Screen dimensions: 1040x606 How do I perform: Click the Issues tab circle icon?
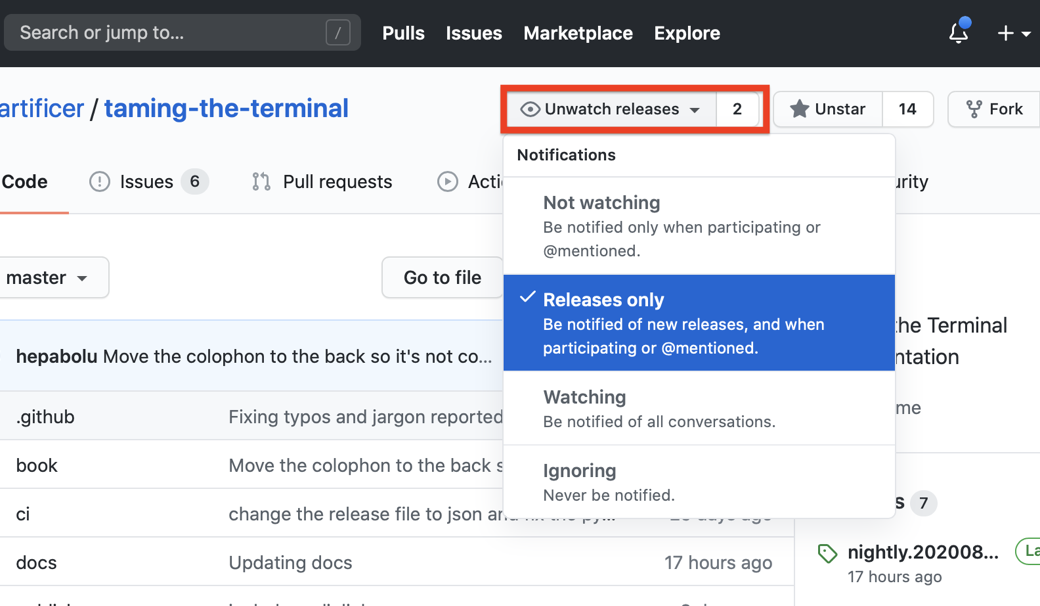(99, 181)
